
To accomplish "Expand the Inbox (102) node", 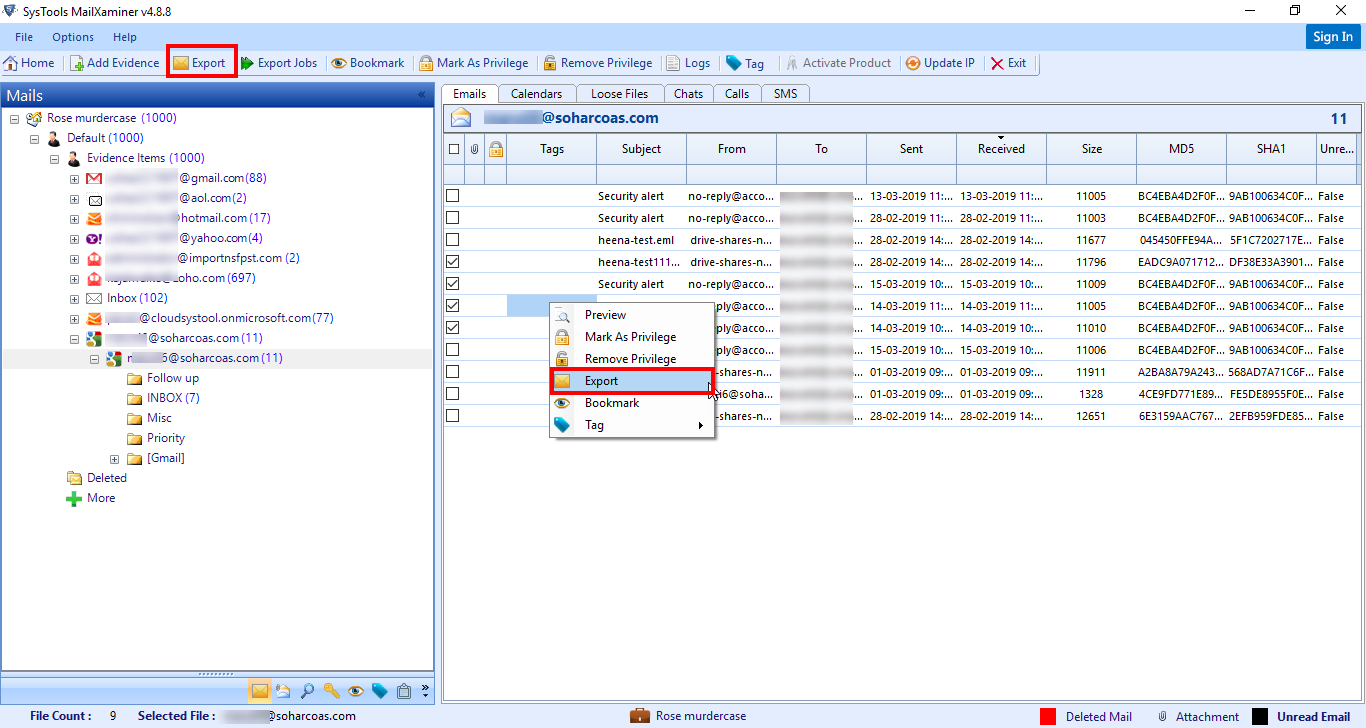I will pos(74,298).
